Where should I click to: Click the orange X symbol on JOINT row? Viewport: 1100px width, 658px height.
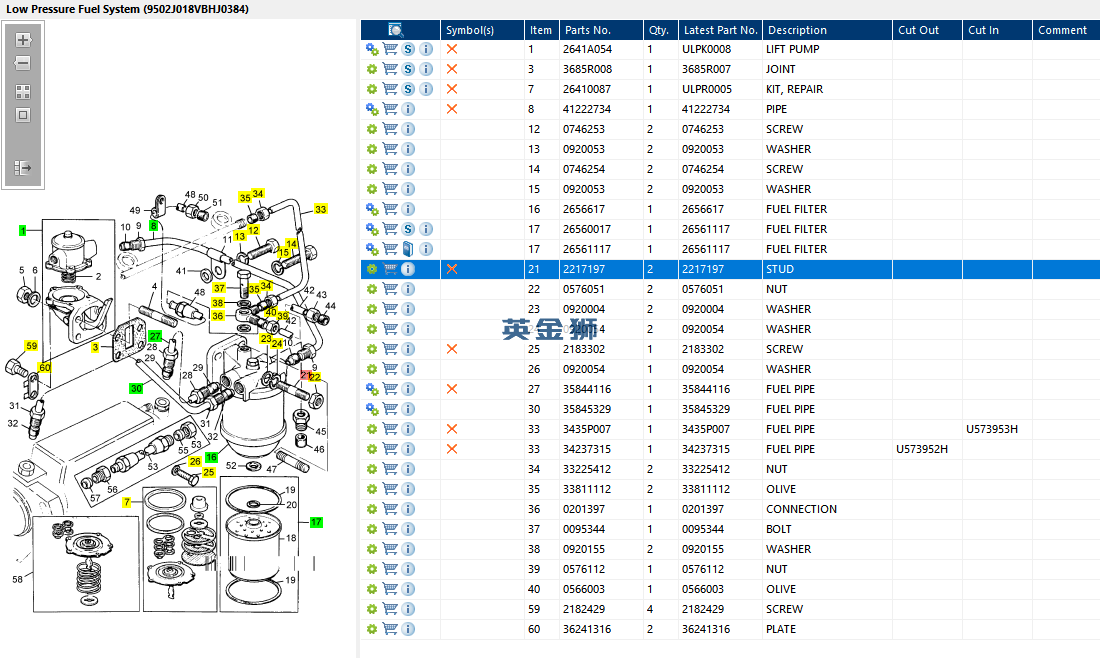(452, 69)
